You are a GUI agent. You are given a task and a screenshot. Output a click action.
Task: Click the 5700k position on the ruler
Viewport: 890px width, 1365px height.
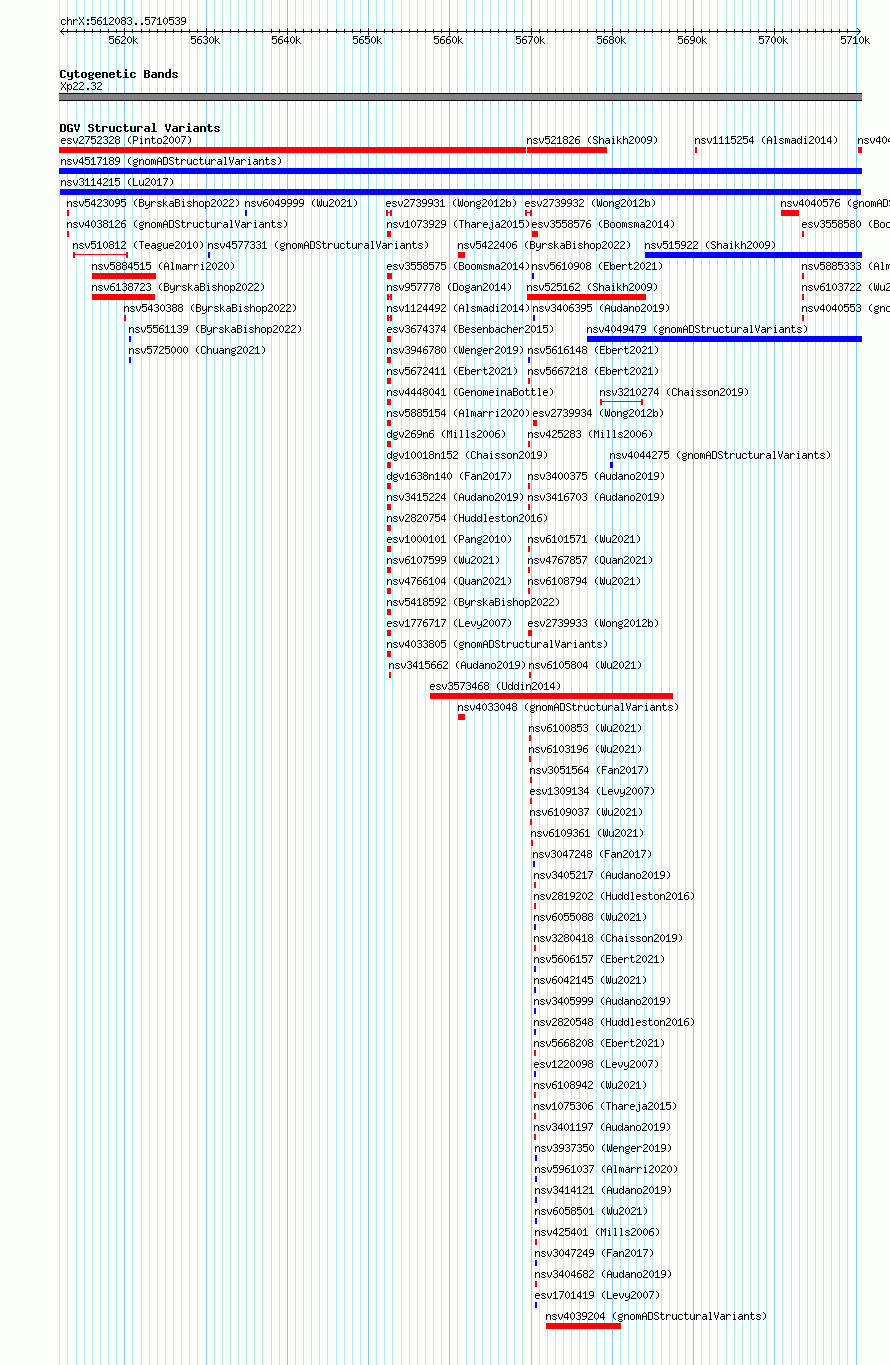tap(773, 40)
